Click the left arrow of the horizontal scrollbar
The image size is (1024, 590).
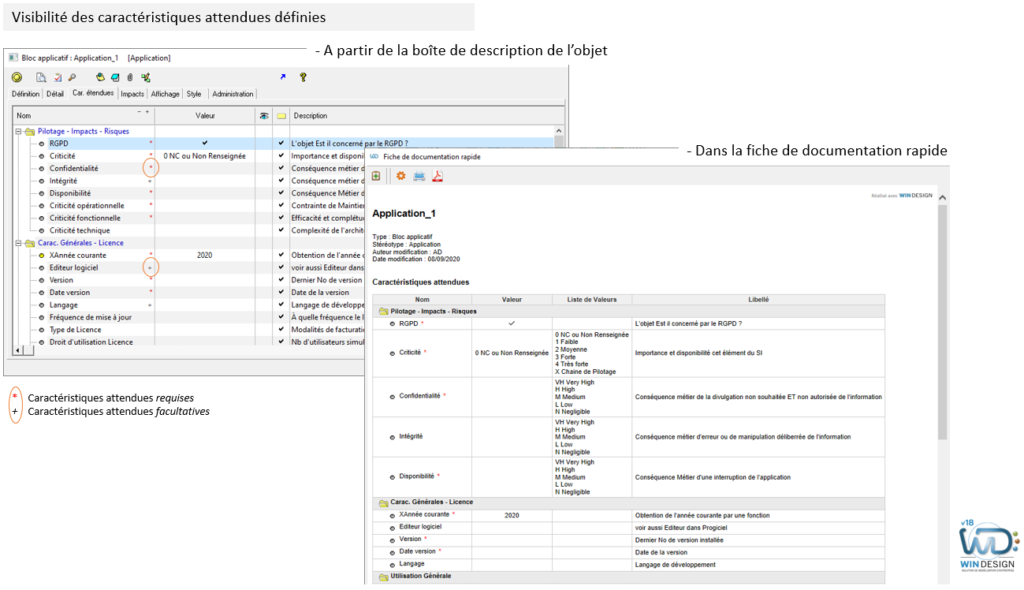[x=18, y=351]
